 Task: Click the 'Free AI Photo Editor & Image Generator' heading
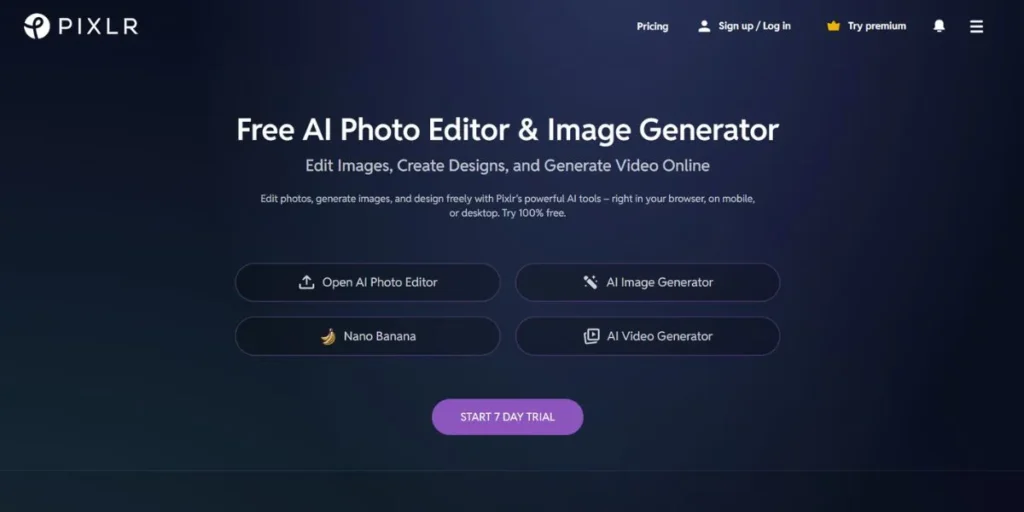point(507,129)
